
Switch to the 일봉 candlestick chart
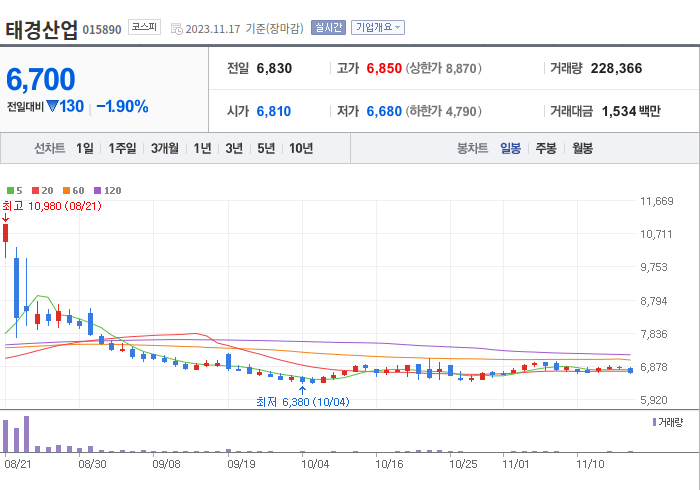click(x=510, y=148)
